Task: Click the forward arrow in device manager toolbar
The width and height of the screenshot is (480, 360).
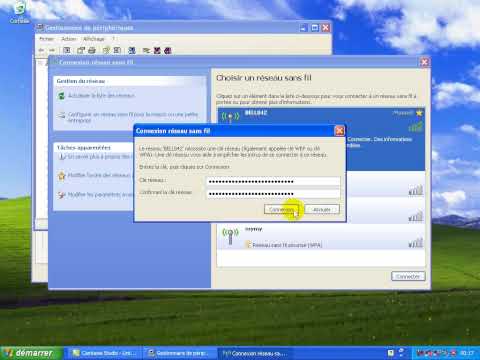Action: (x=52, y=50)
